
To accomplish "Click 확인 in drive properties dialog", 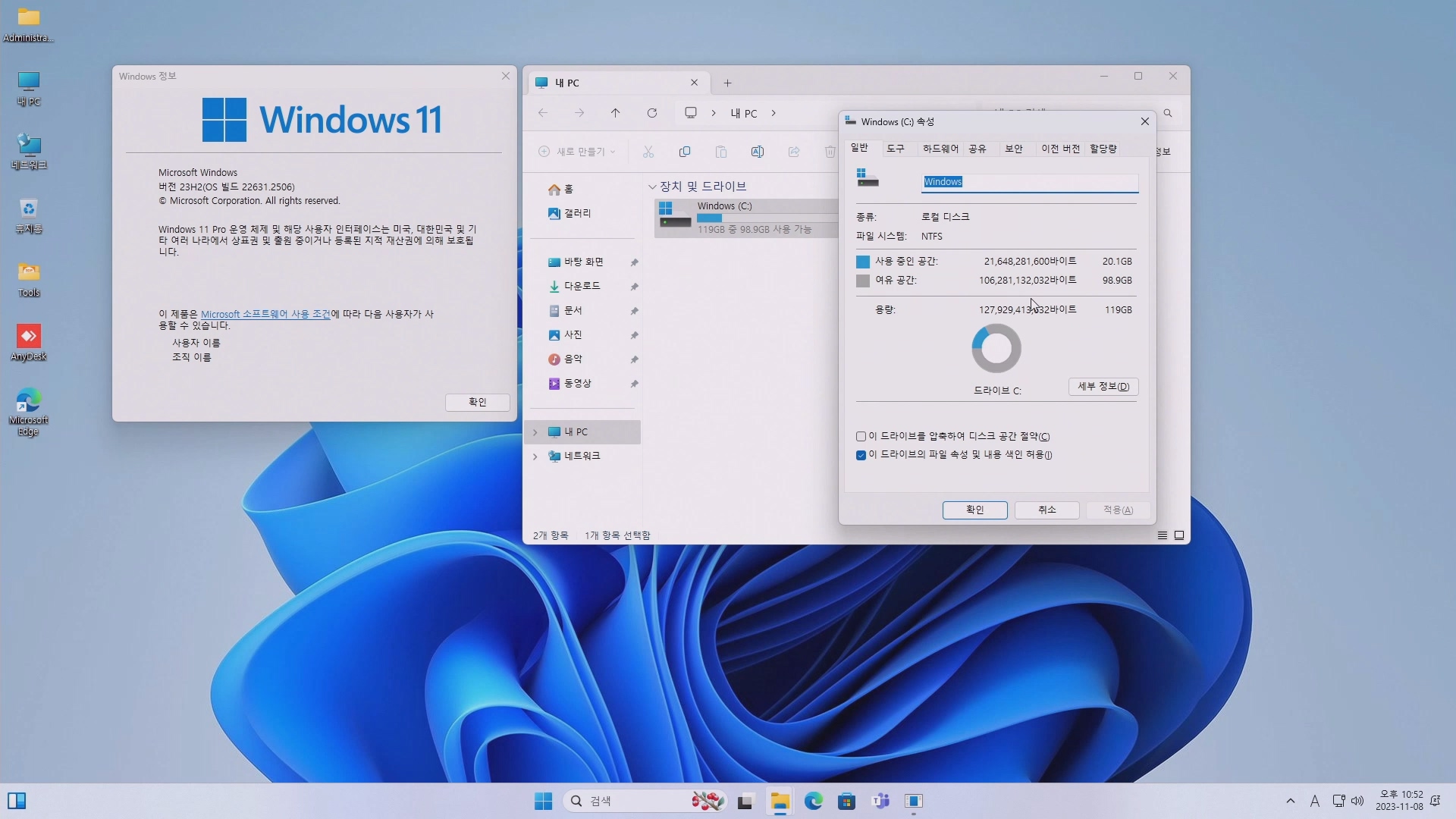I will point(974,510).
